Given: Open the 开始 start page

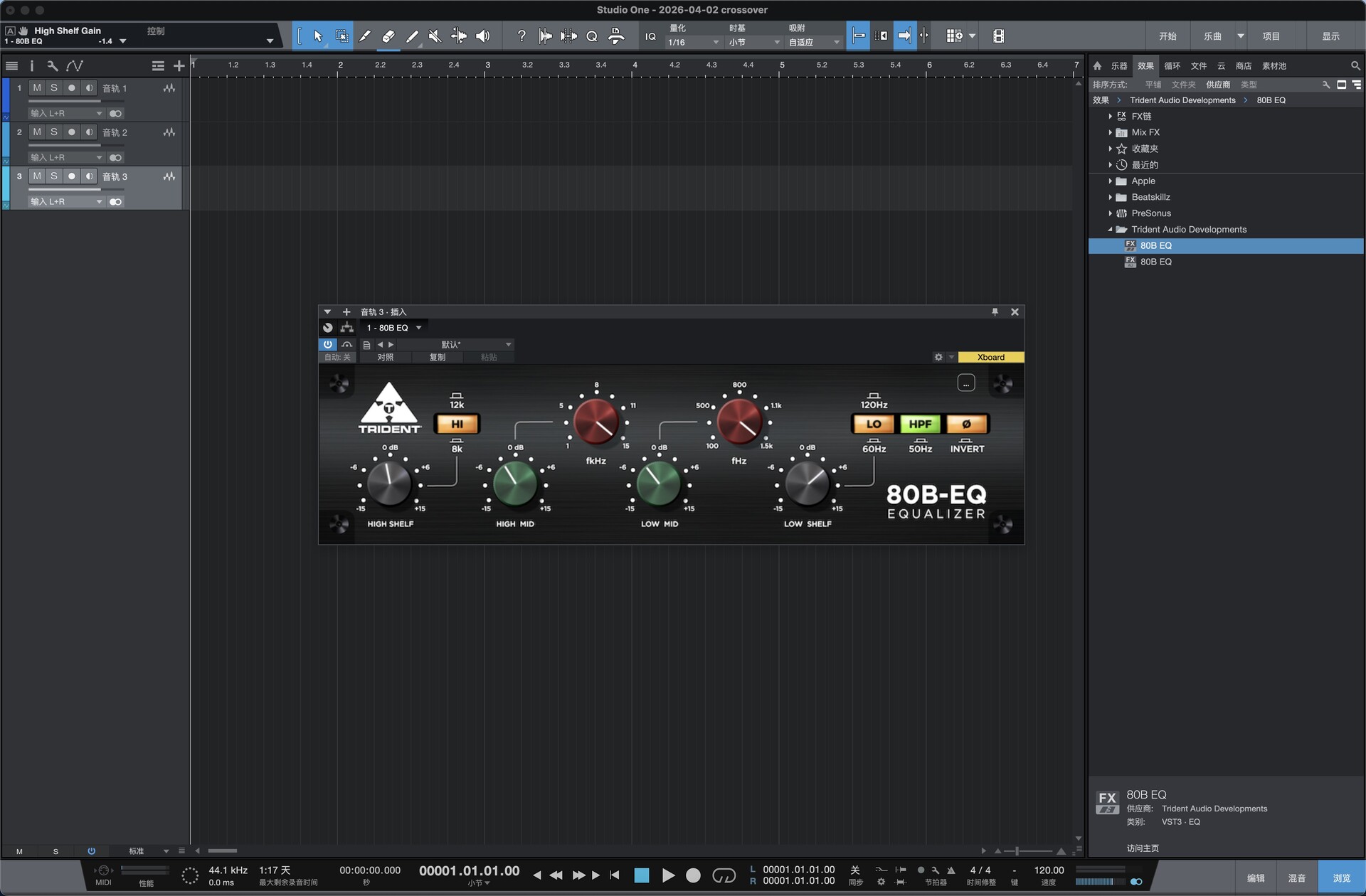Looking at the screenshot, I should click(x=1168, y=36).
